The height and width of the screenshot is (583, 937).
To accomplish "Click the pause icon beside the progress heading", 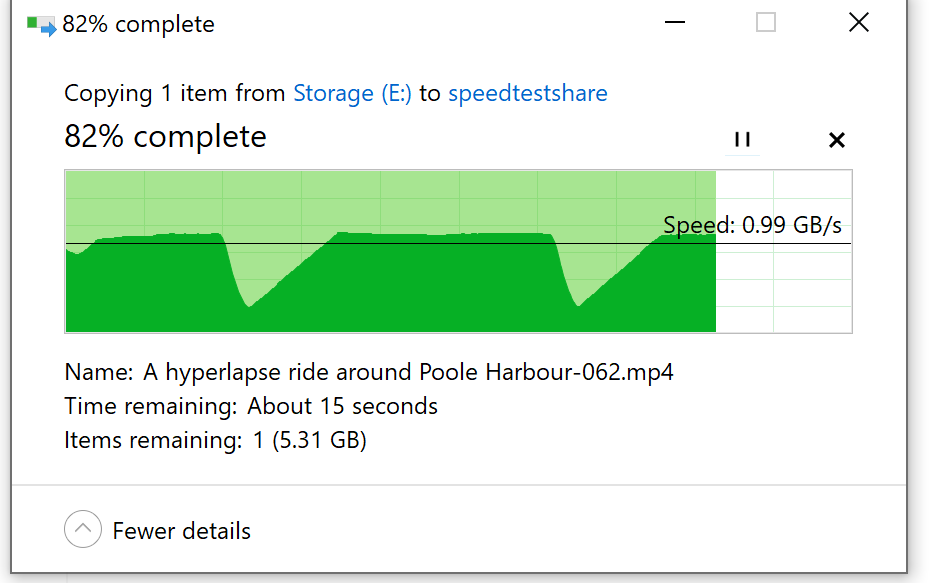I will click(x=742, y=140).
